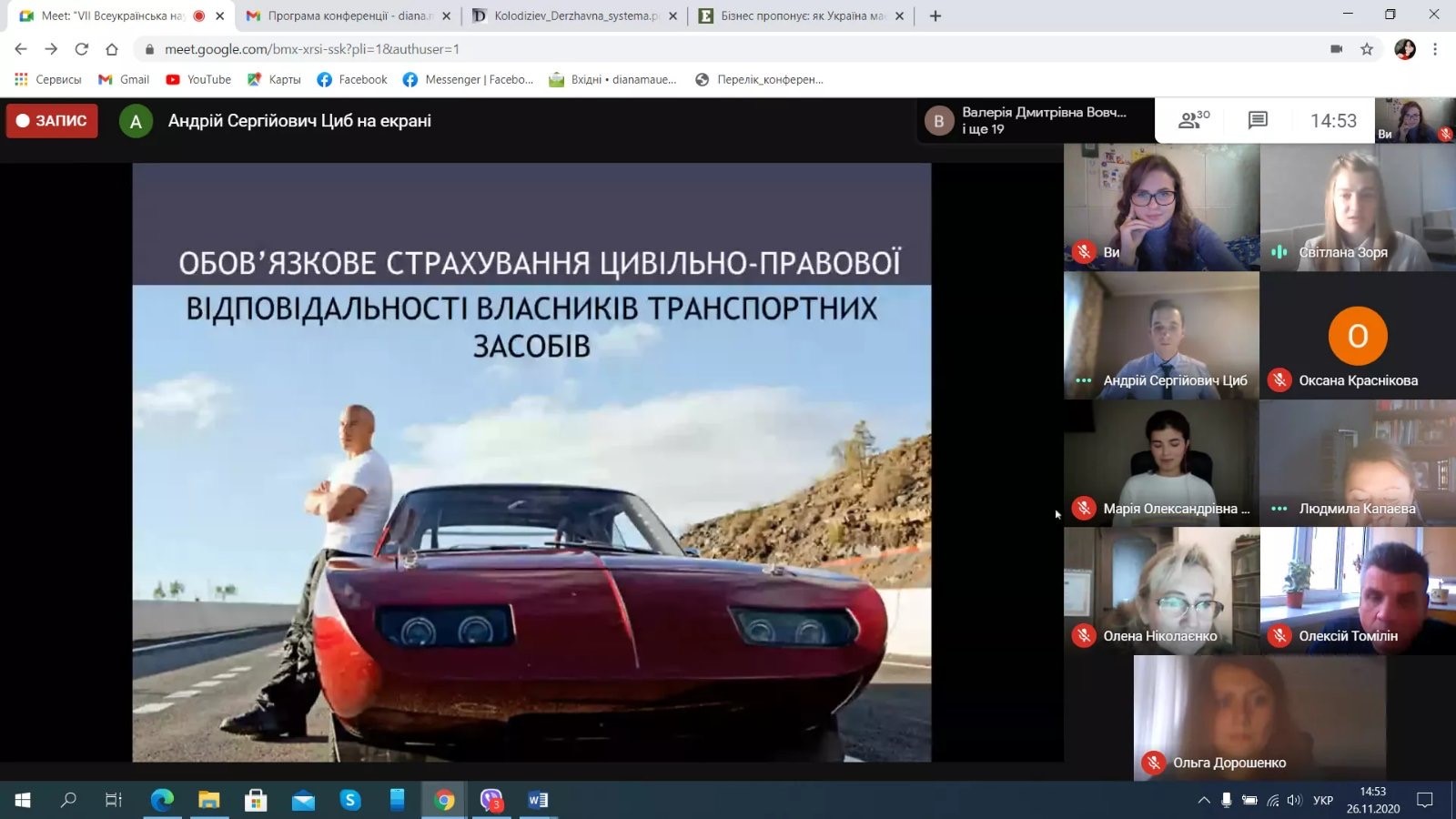Select Ольга Дорошенко video tile
Screen dimensions: 1456x819
click(x=1259, y=718)
